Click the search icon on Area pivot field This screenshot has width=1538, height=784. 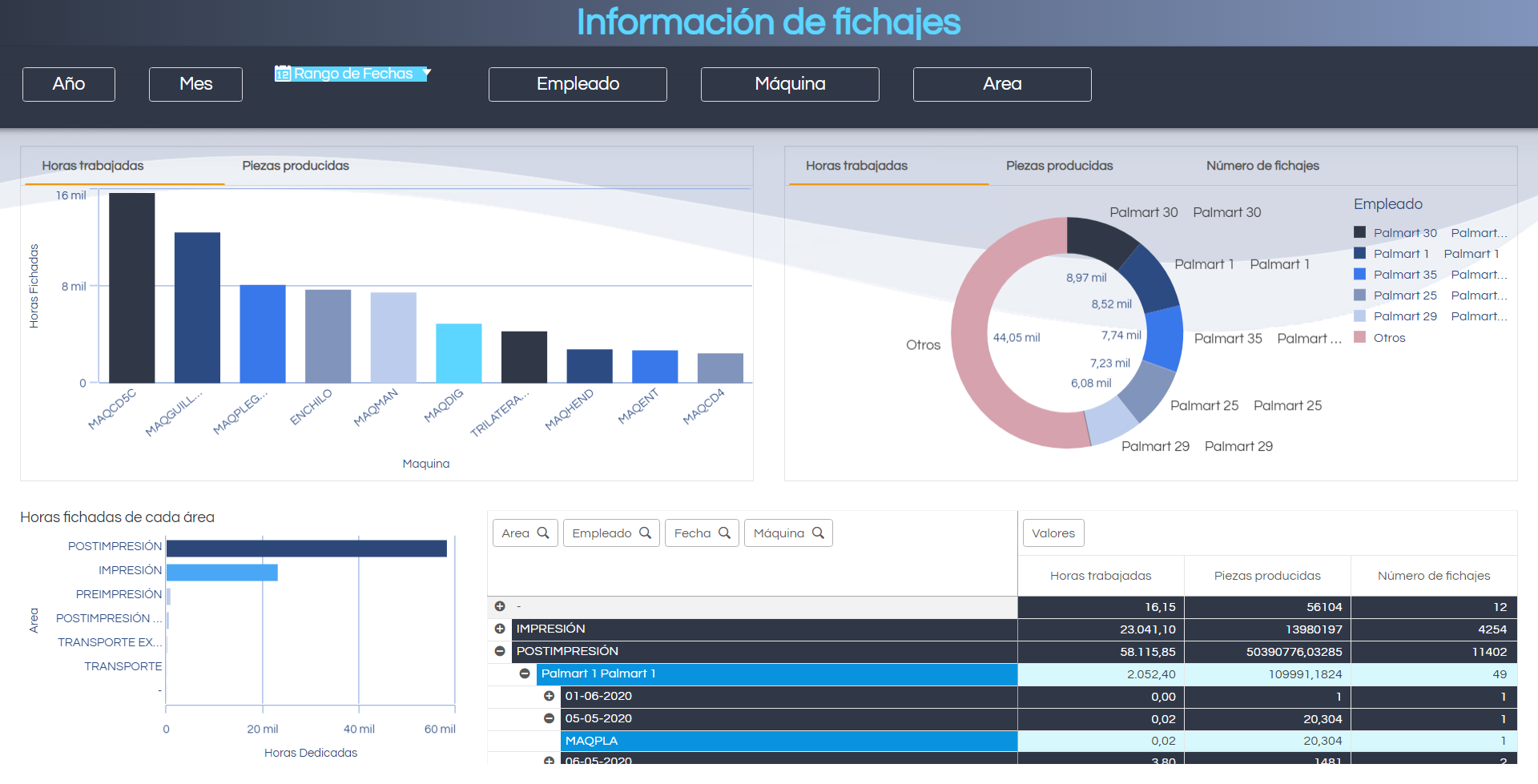[543, 533]
